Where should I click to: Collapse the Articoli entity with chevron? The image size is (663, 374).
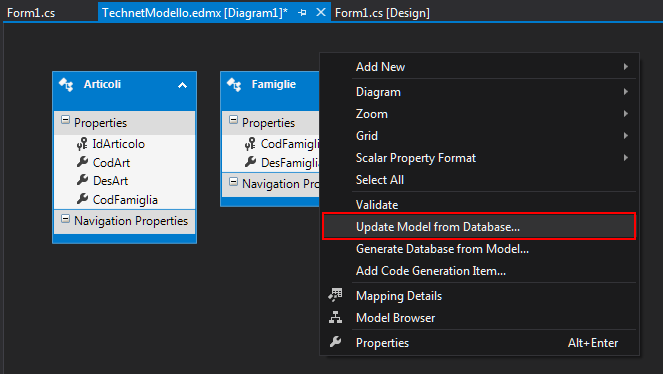[182, 85]
